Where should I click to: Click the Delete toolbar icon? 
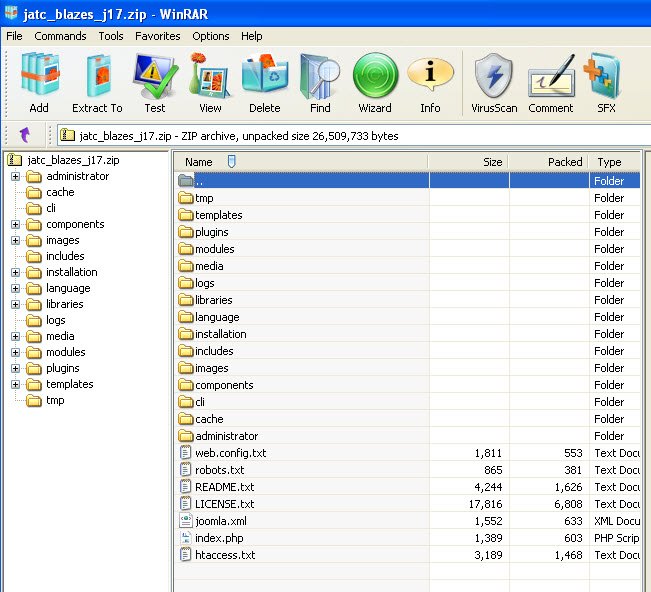click(265, 83)
